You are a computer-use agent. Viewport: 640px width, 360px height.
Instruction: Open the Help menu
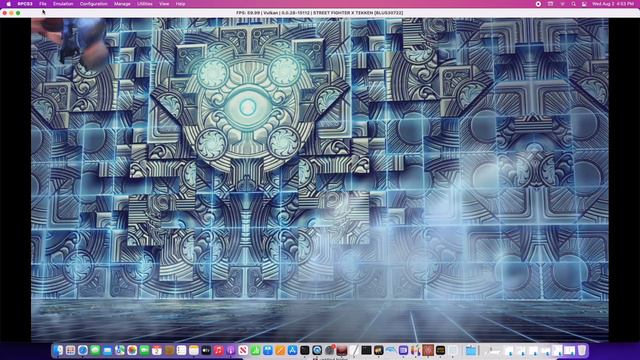pyautogui.click(x=180, y=4)
